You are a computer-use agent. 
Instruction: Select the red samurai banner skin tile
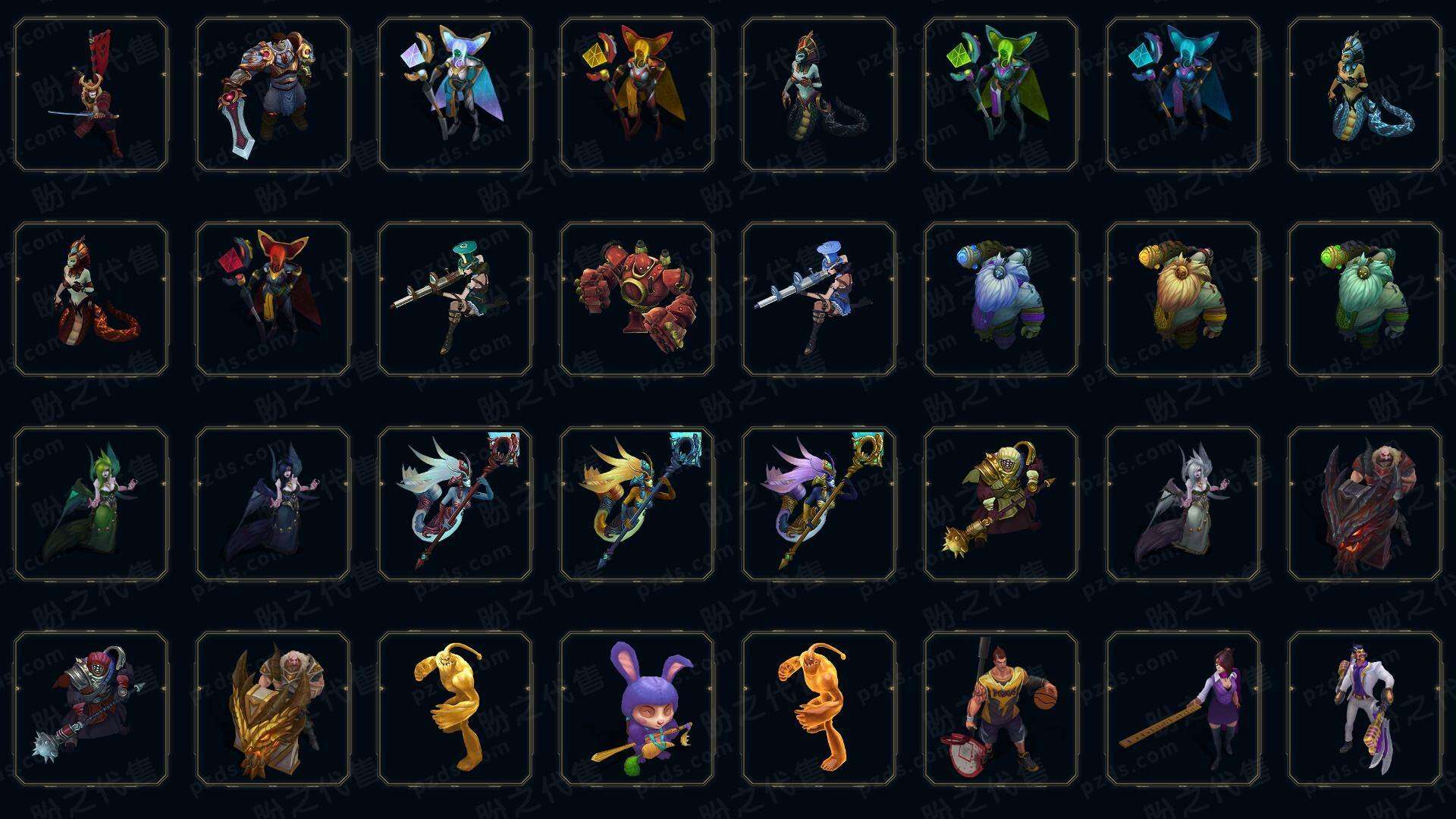(91, 95)
